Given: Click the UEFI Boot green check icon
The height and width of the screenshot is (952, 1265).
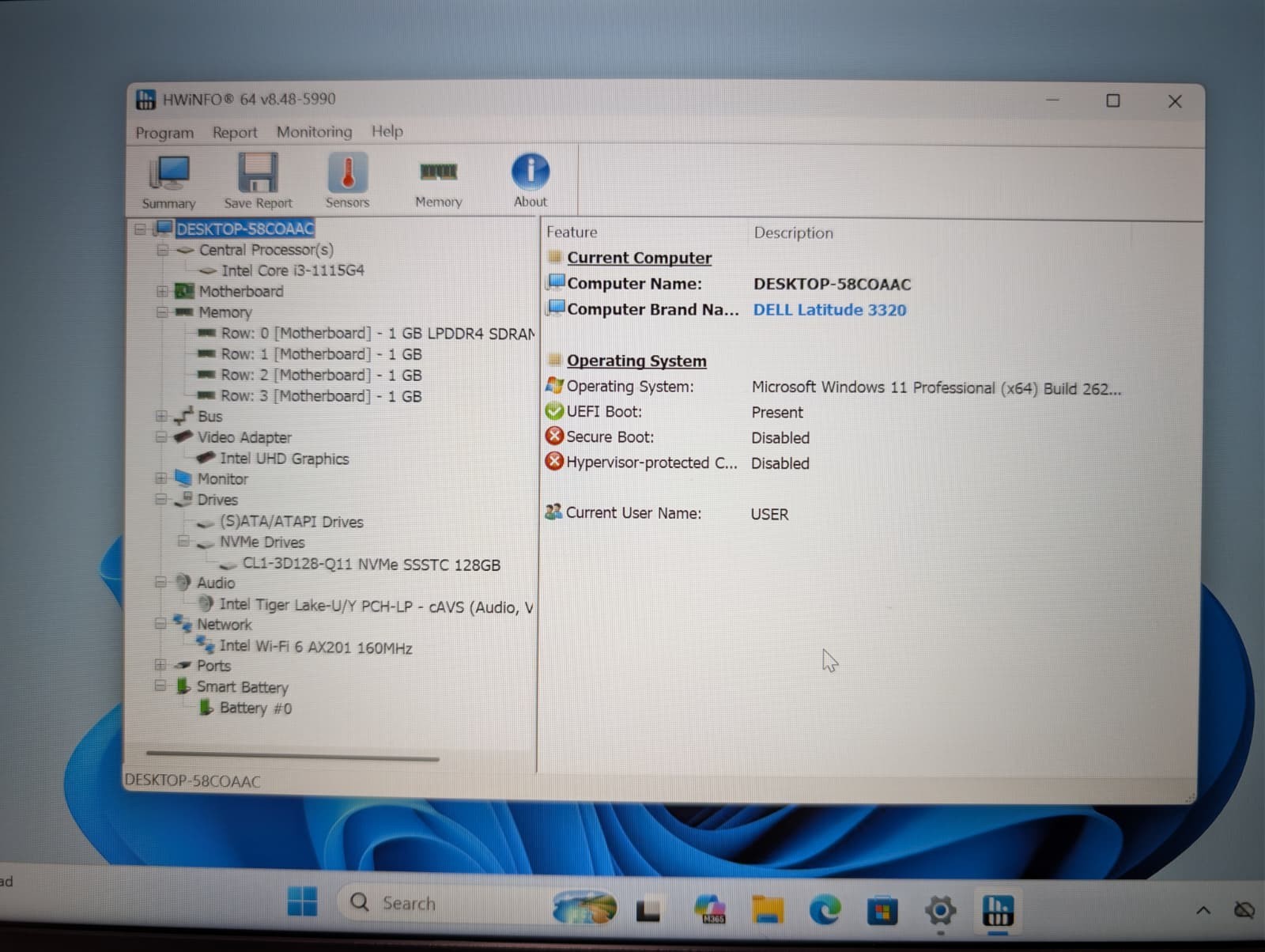Looking at the screenshot, I should (x=554, y=411).
